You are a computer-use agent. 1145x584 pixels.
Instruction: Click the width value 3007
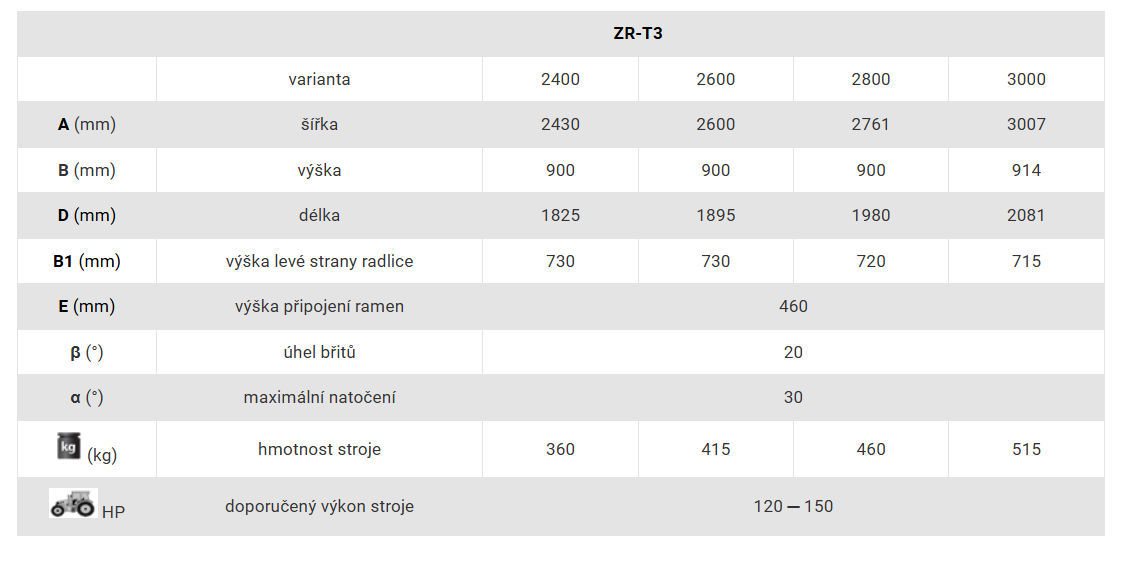point(1026,124)
